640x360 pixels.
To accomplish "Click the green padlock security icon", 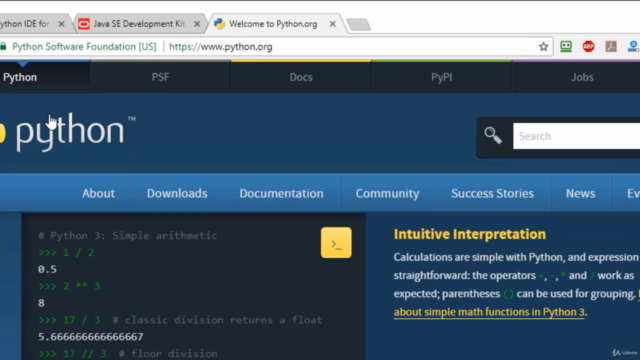I will (3, 47).
